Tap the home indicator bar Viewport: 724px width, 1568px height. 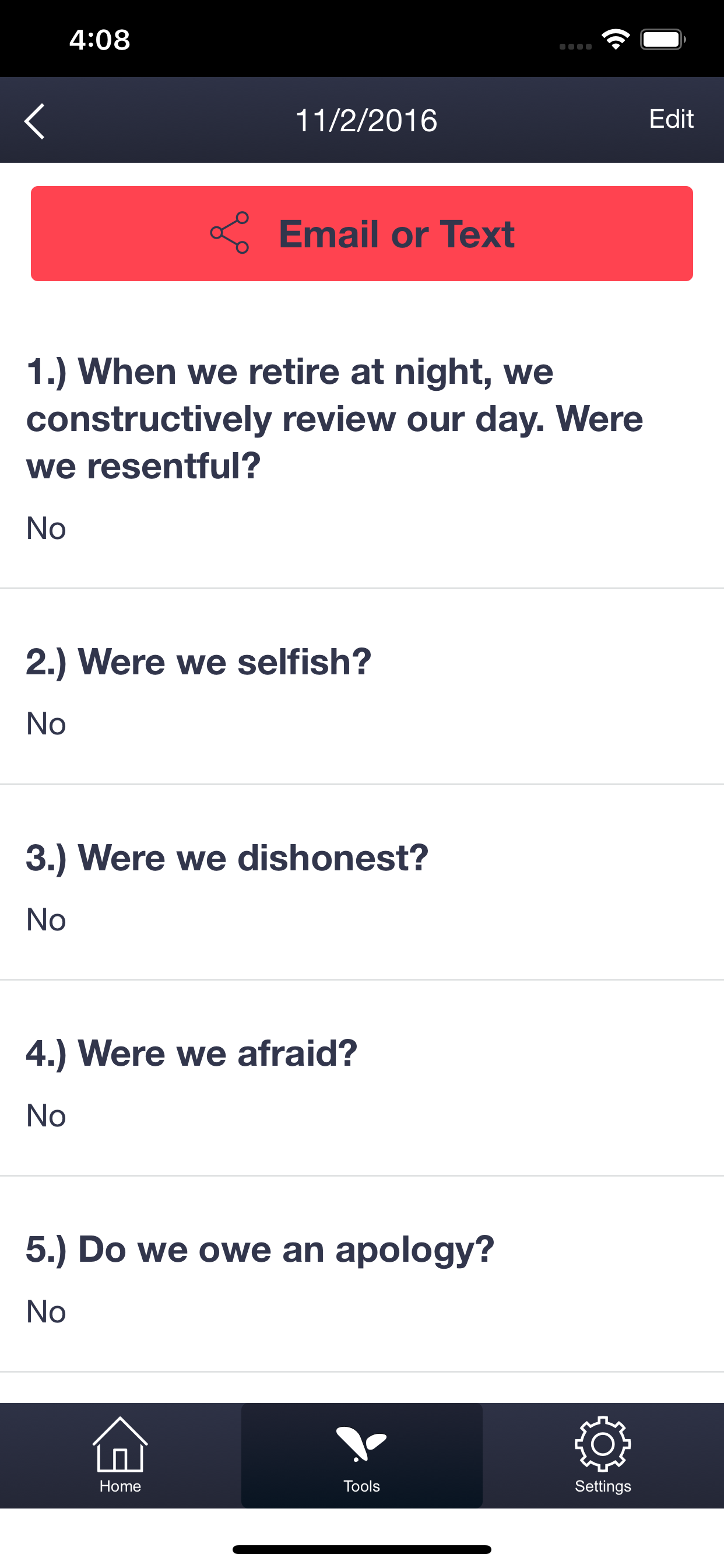(361, 1549)
